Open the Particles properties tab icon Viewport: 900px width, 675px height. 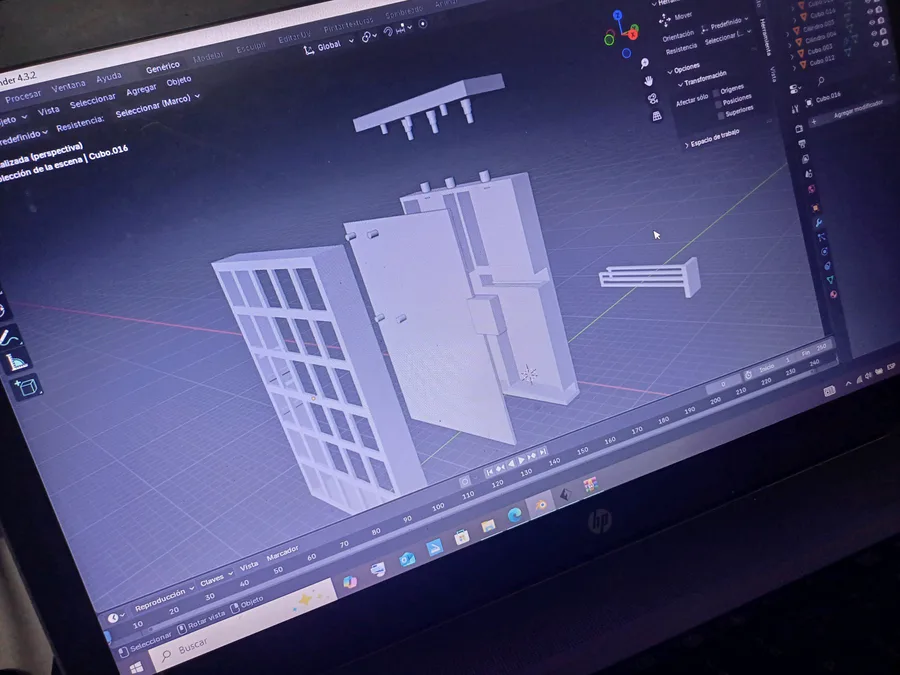(821, 237)
